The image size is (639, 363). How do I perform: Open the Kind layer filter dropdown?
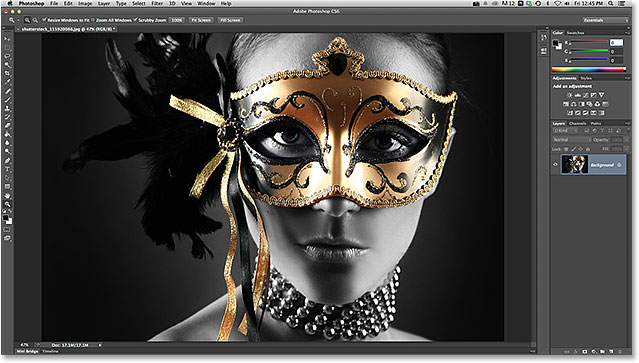point(566,130)
